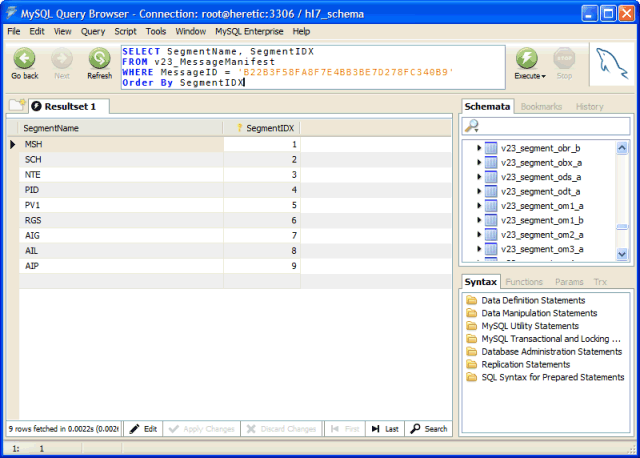Click the schemata search magnifier icon
Viewport: 640px width, 458px height.
tap(472, 126)
